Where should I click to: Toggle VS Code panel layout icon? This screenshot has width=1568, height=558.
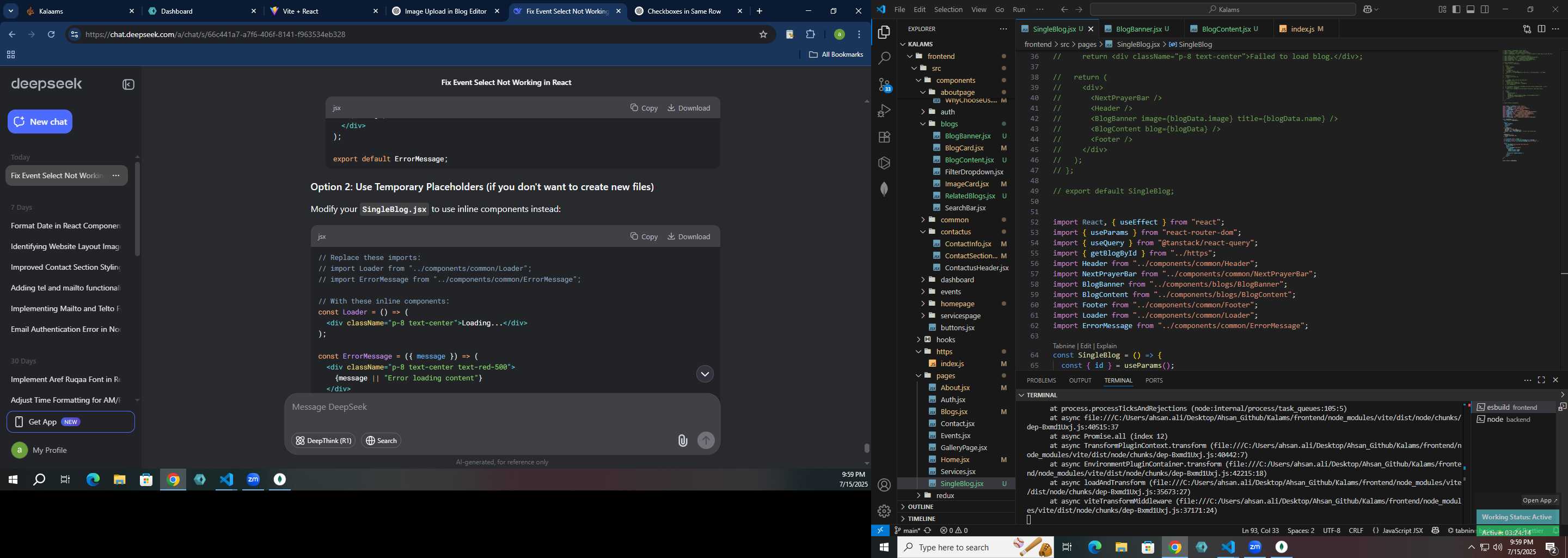coord(1471,9)
